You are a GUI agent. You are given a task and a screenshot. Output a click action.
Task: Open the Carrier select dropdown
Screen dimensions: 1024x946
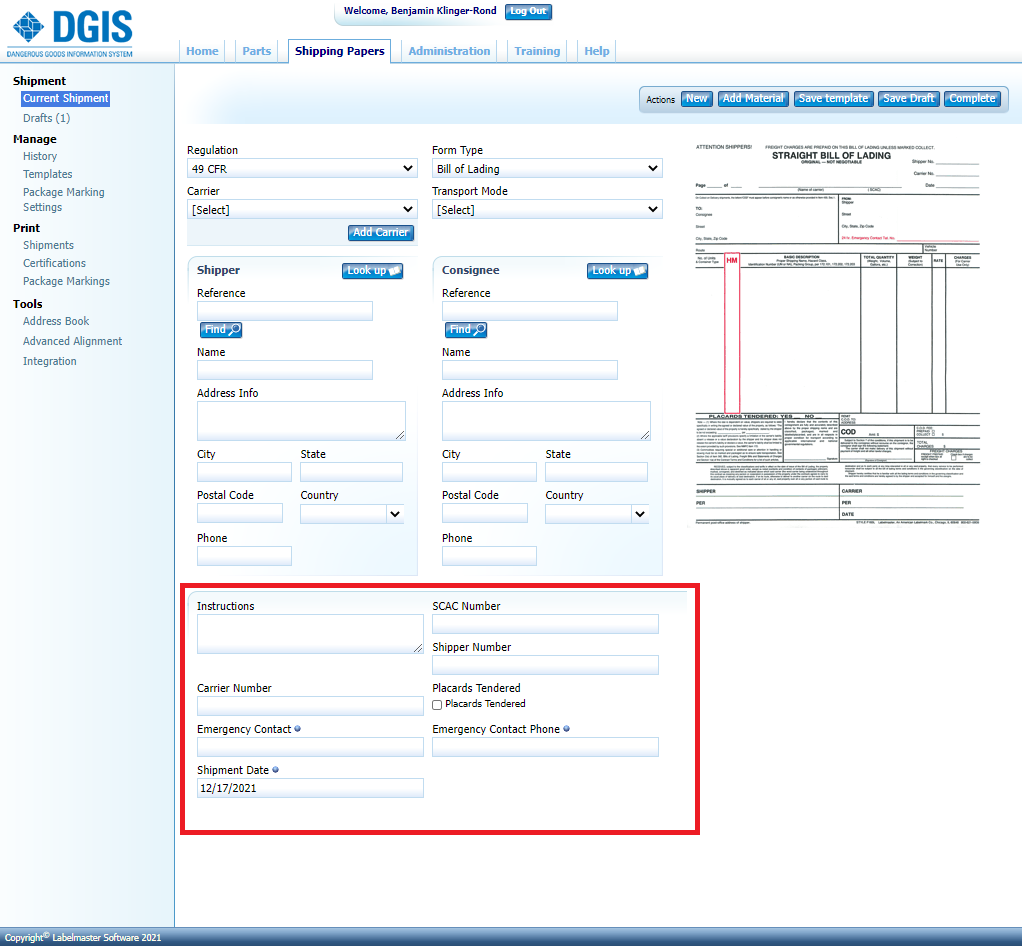tap(302, 210)
